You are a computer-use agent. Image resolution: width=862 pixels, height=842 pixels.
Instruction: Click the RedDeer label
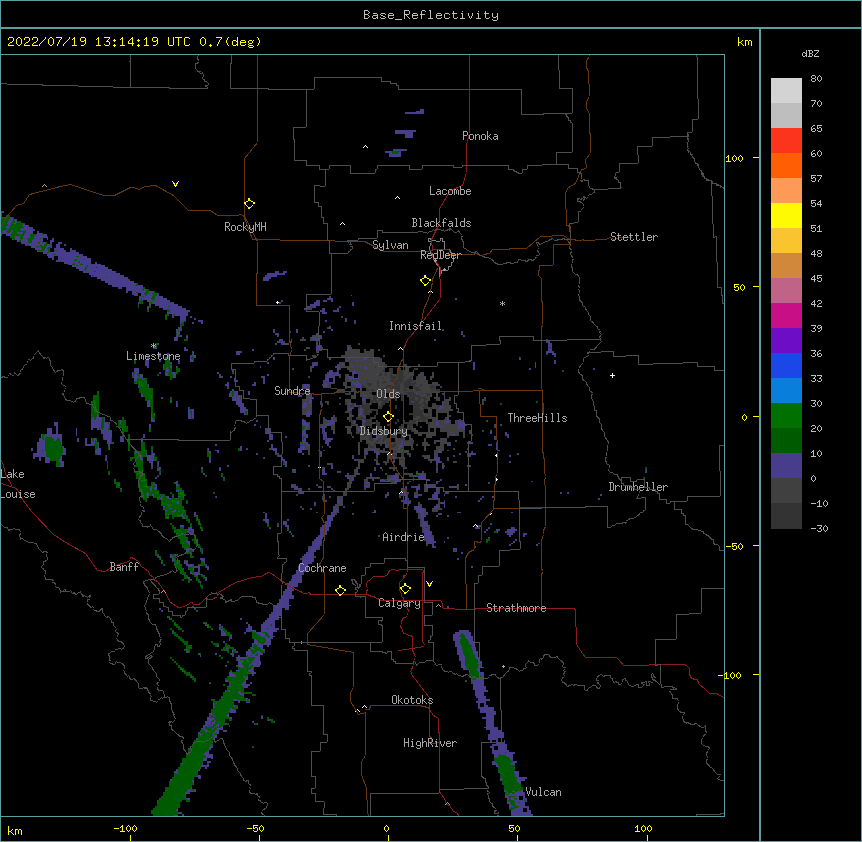pos(440,255)
